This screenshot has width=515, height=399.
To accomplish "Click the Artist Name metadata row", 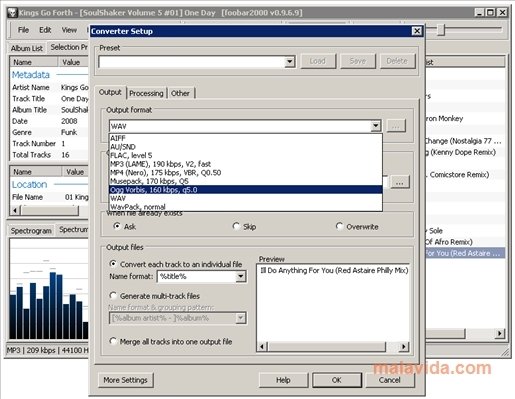I will coord(50,87).
